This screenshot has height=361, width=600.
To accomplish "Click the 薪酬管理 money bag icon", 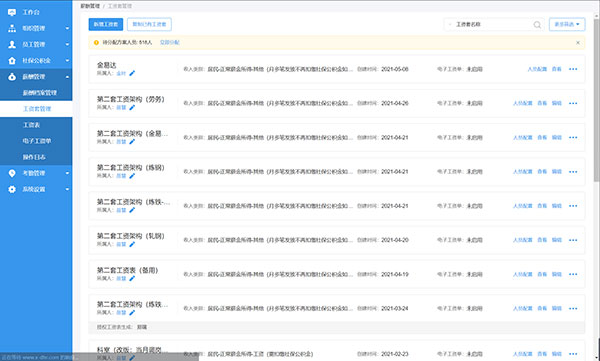I will click(12, 77).
